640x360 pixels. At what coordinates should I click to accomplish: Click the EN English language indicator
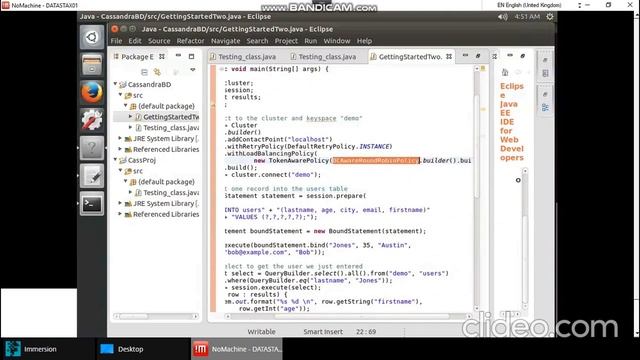point(529,5)
